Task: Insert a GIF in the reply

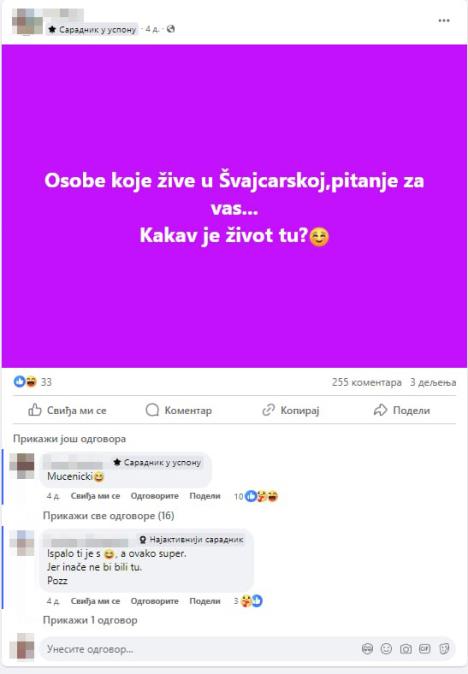Action: point(425,649)
